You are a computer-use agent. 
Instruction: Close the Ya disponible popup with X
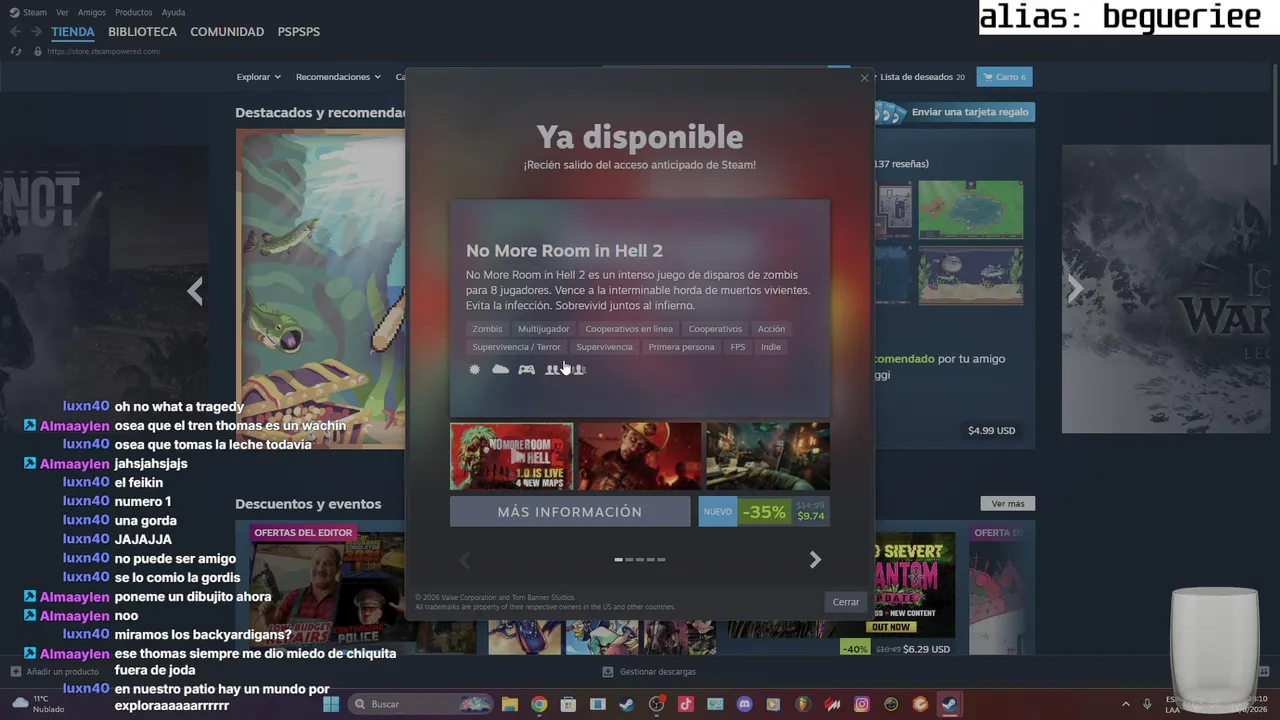point(864,78)
